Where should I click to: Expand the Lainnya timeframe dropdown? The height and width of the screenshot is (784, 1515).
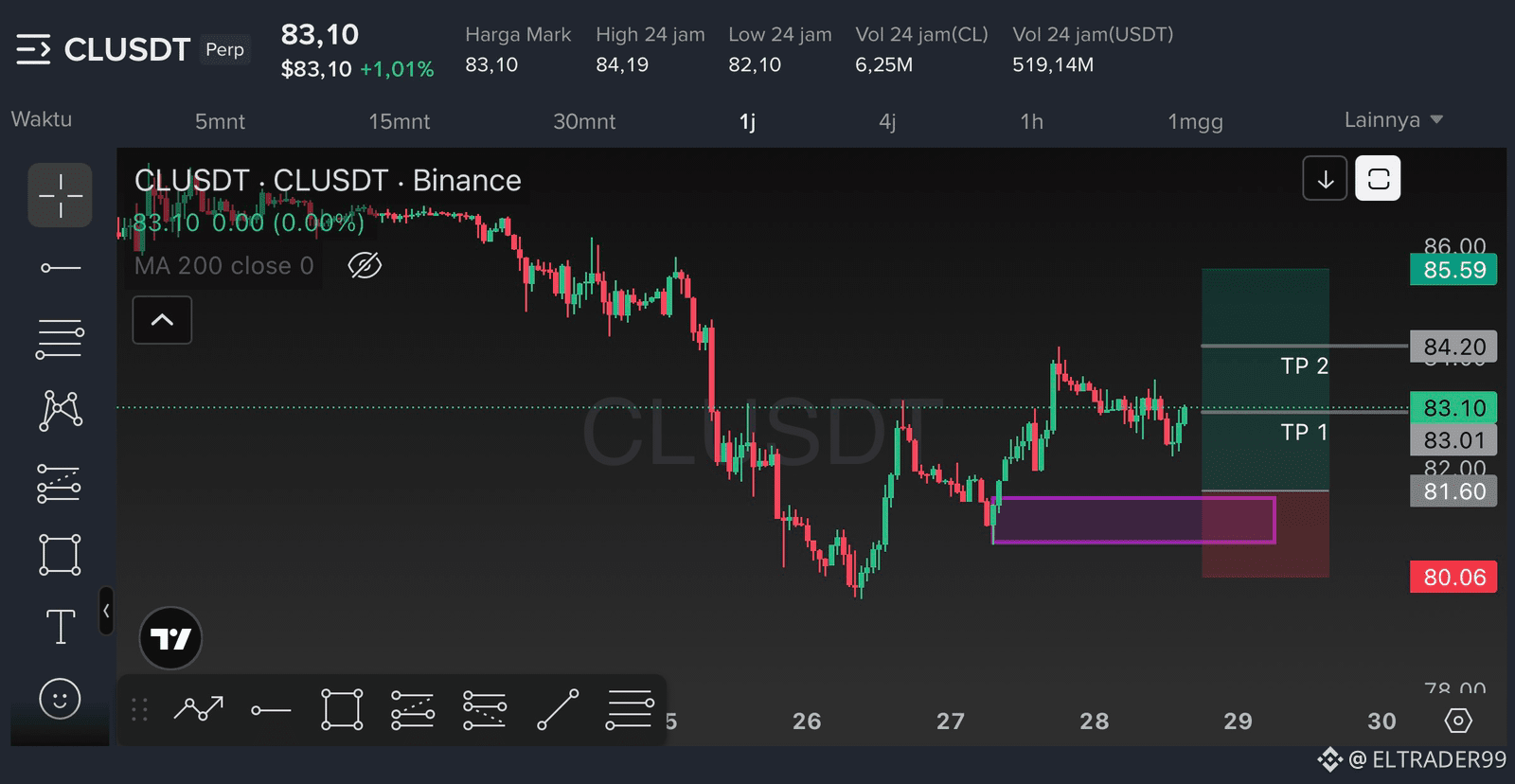click(1393, 120)
